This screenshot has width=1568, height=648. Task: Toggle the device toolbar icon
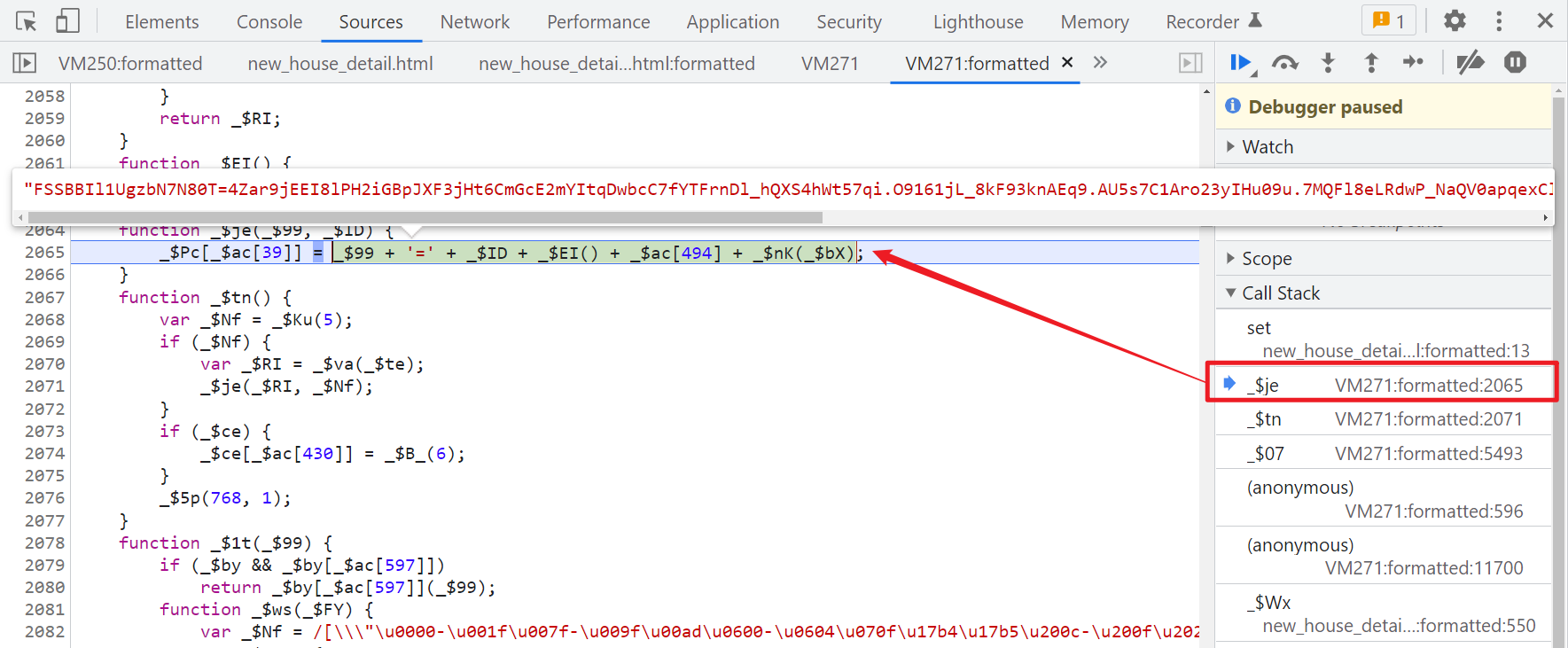pos(67,21)
